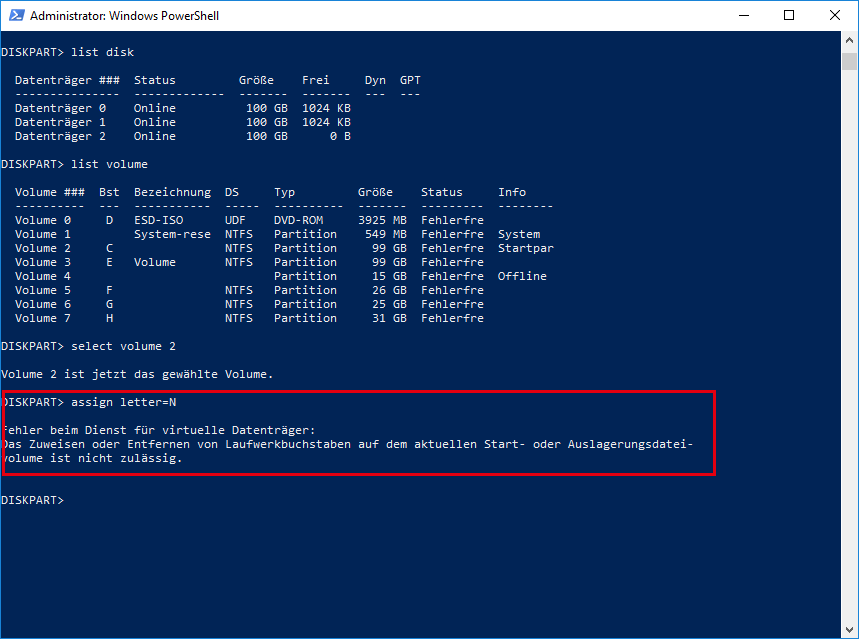859x639 pixels.
Task: Click the title text Administrator: Windows PowerShell
Action: (x=125, y=16)
